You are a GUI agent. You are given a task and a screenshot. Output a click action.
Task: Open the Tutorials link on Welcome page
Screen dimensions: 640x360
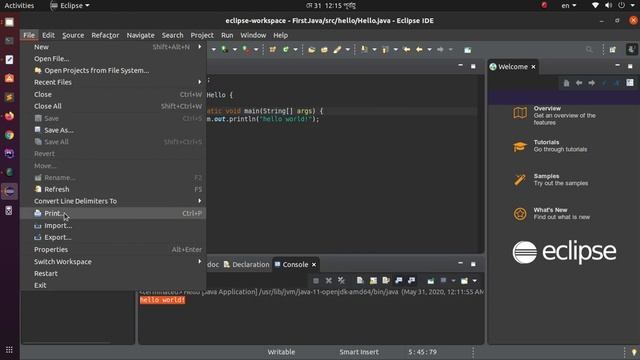tap(546, 142)
